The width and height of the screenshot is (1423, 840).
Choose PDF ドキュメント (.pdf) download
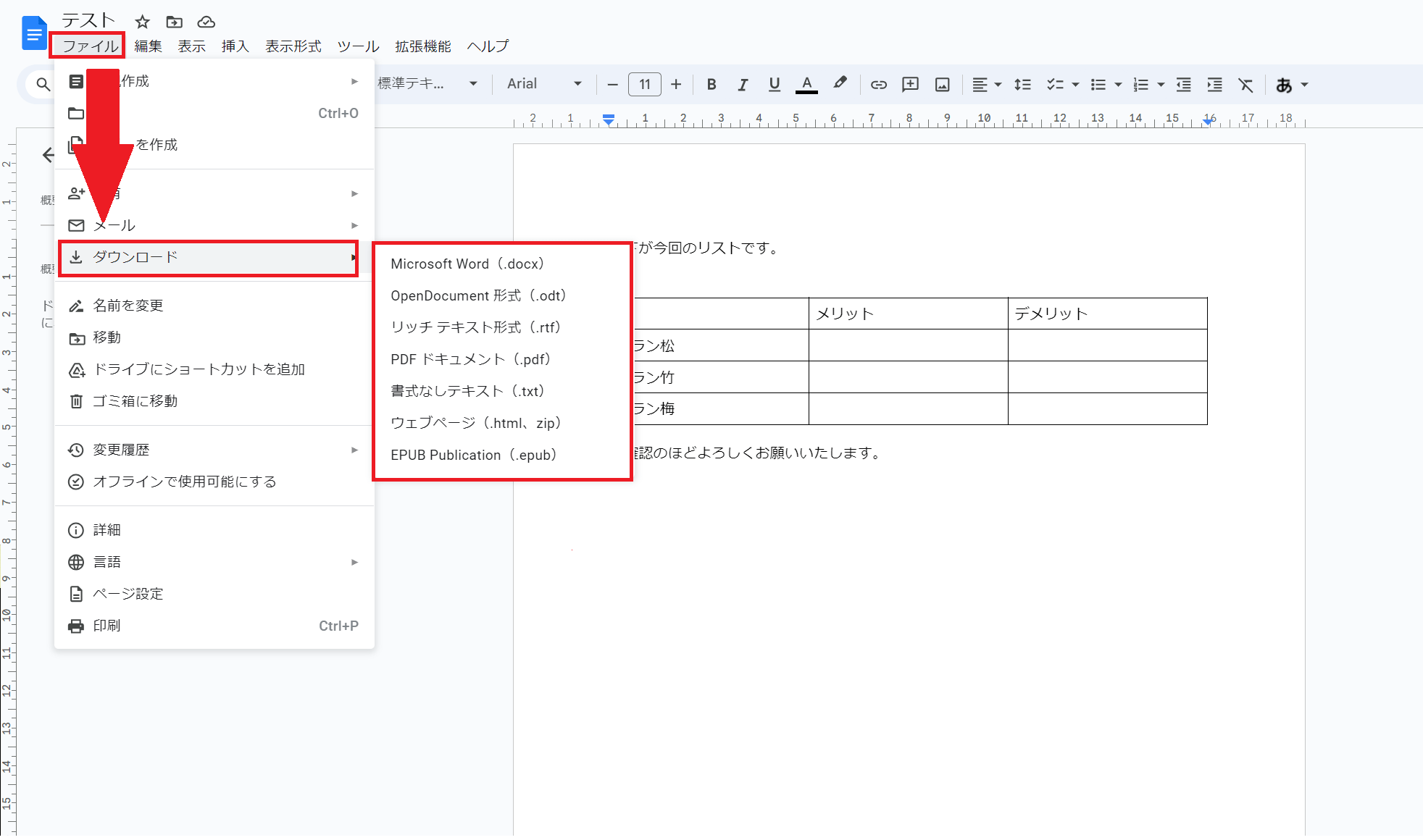tap(470, 359)
